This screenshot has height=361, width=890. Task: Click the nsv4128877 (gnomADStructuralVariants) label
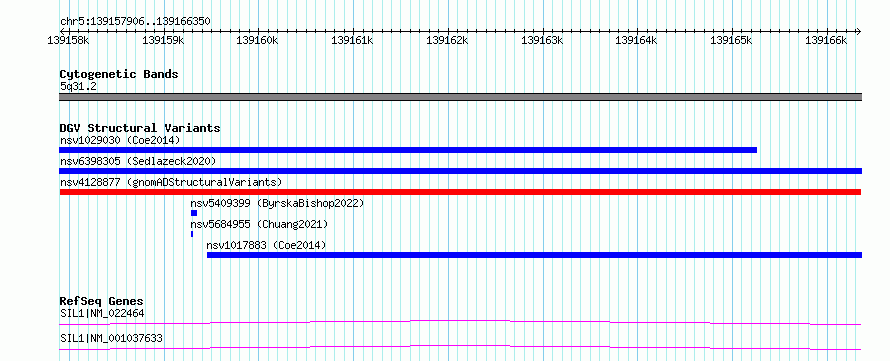point(171,182)
